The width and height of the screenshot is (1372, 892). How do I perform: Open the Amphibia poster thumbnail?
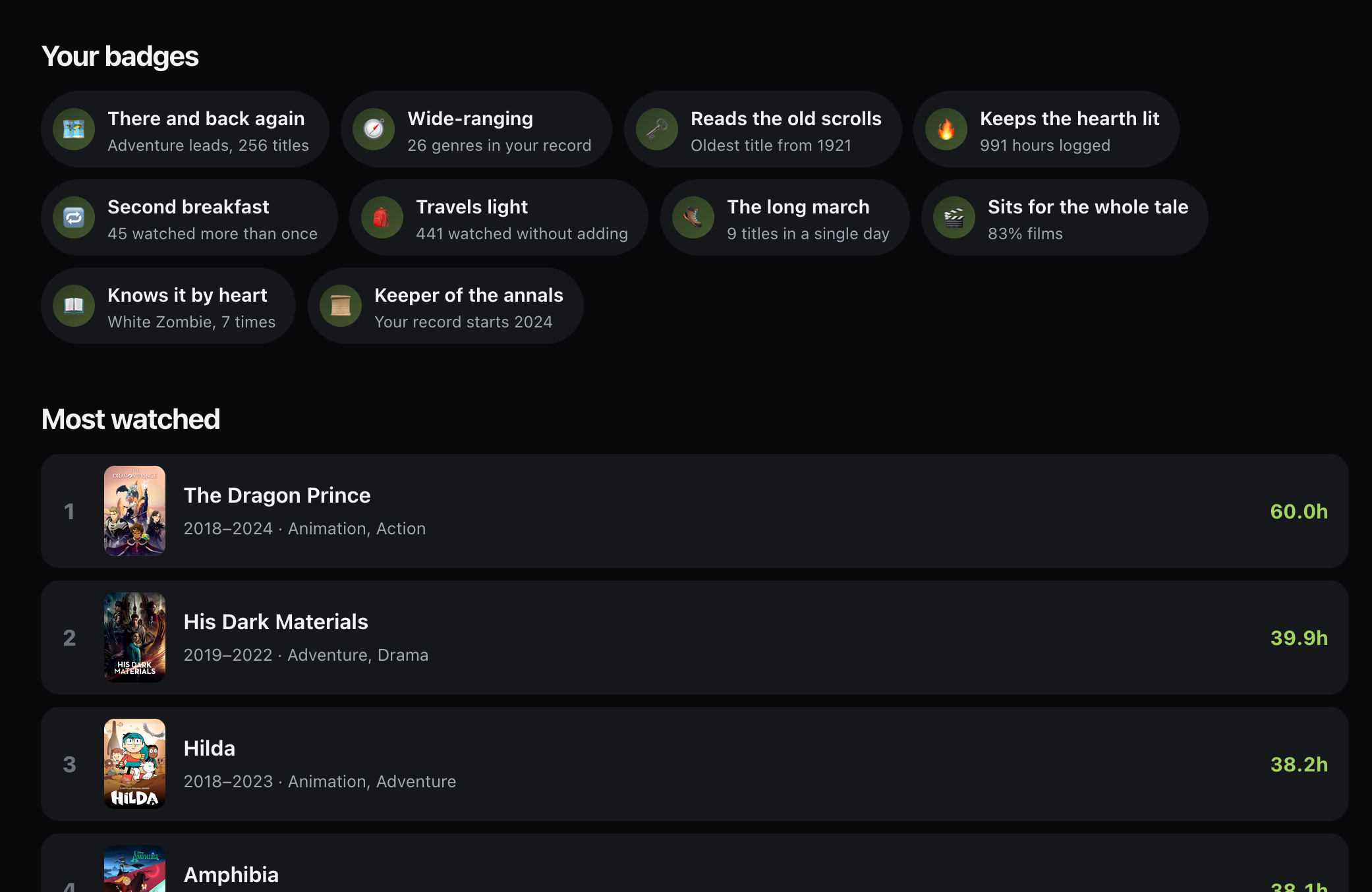click(134, 868)
